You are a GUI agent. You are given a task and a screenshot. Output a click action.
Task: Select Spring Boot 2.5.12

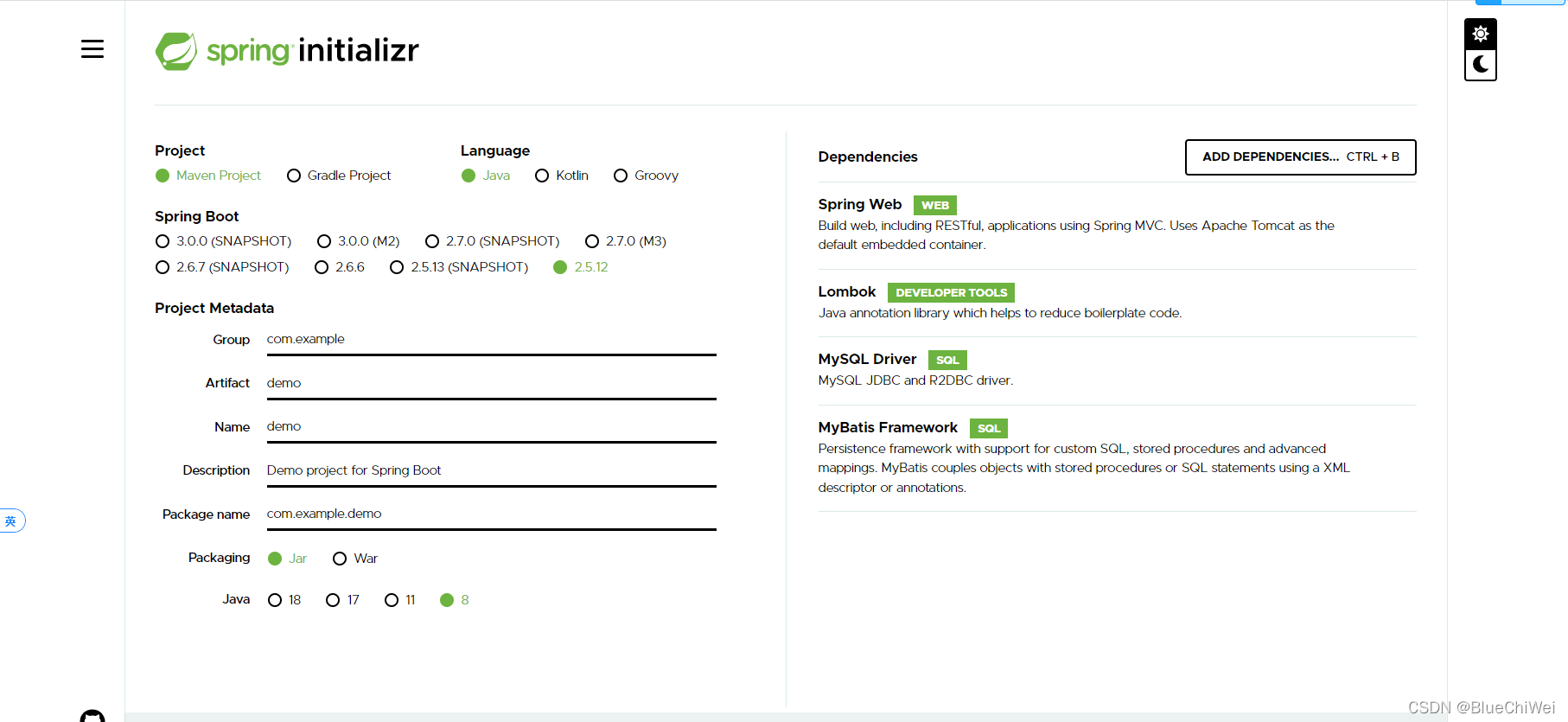point(581,267)
